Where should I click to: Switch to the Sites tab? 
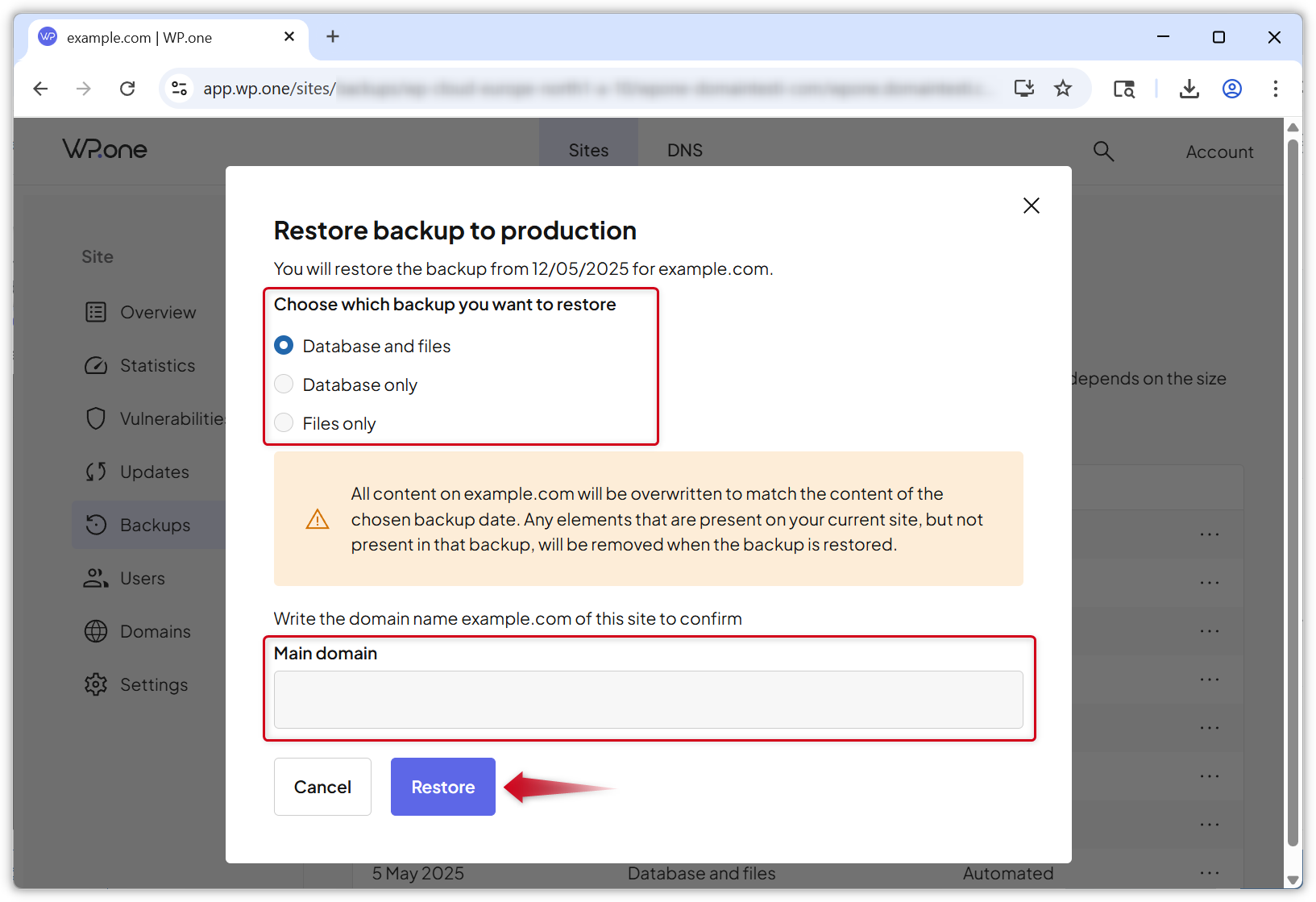coord(588,150)
